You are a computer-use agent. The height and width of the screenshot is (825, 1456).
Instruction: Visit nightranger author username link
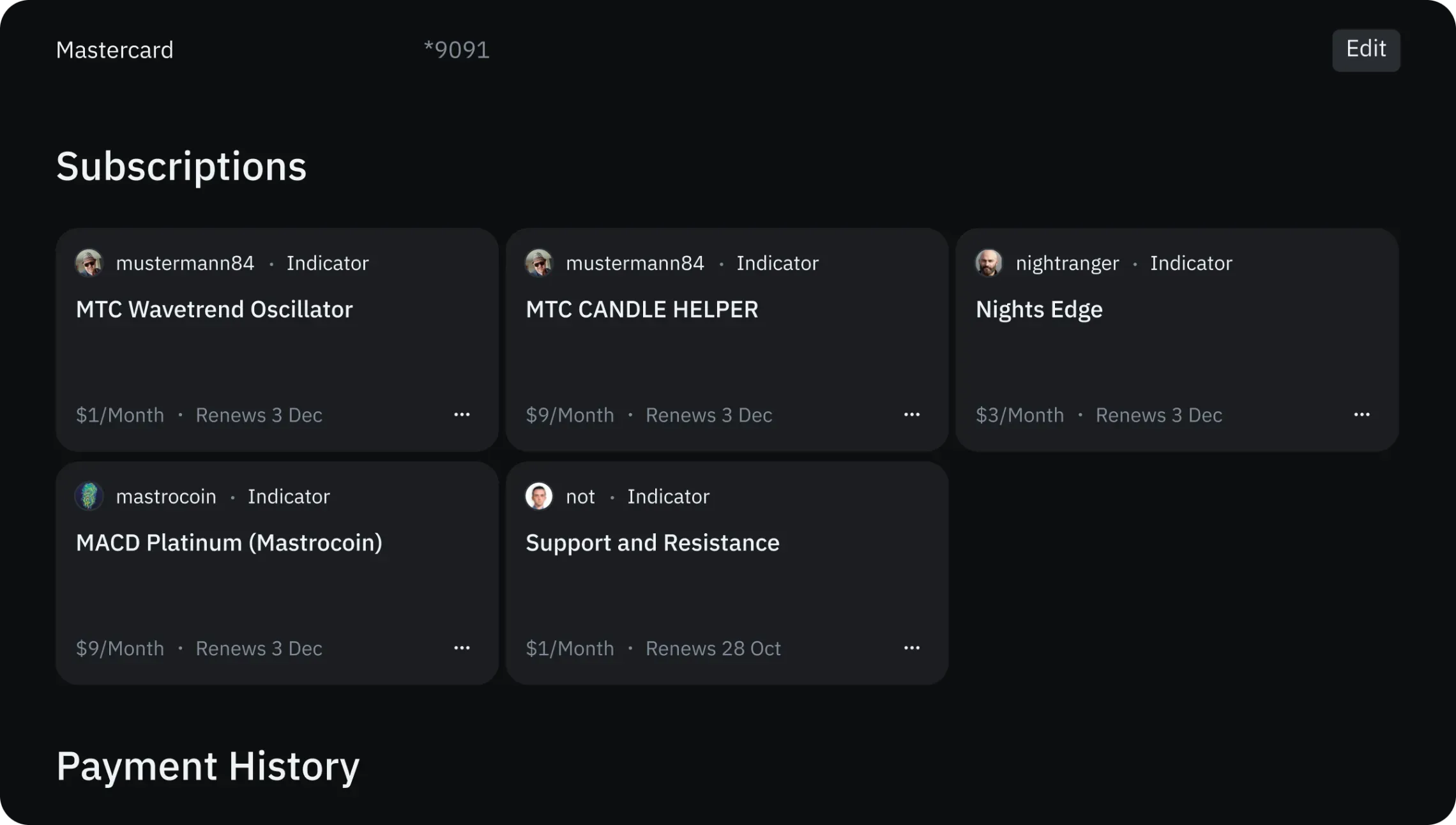tap(1067, 263)
